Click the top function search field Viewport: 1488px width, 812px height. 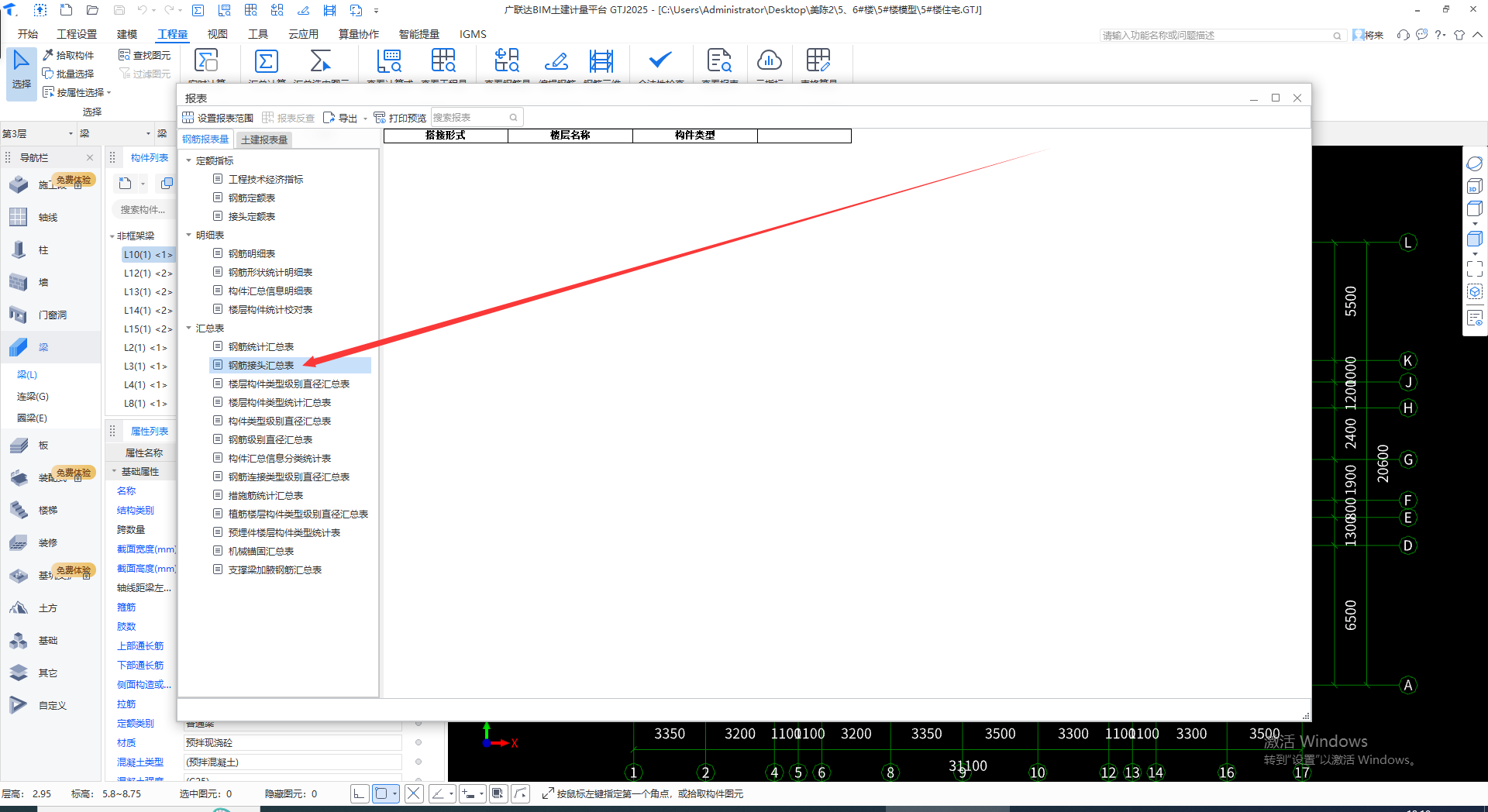(x=1222, y=35)
